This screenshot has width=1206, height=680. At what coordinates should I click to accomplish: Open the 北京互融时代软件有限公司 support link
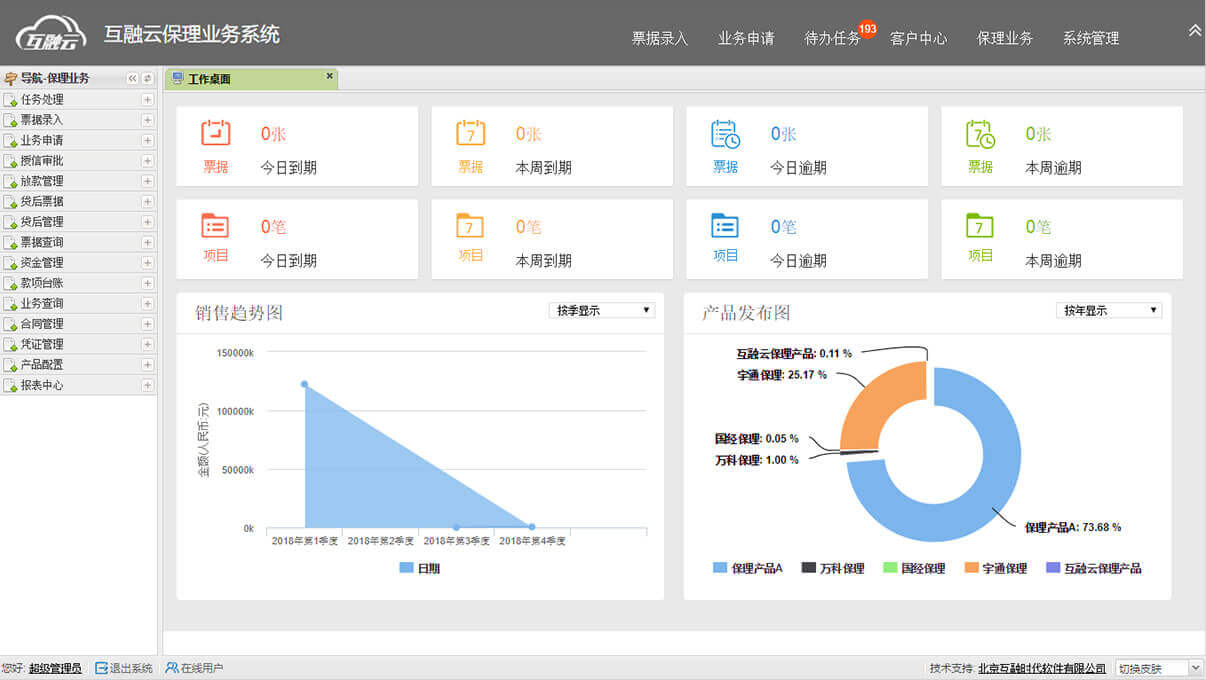point(1041,668)
